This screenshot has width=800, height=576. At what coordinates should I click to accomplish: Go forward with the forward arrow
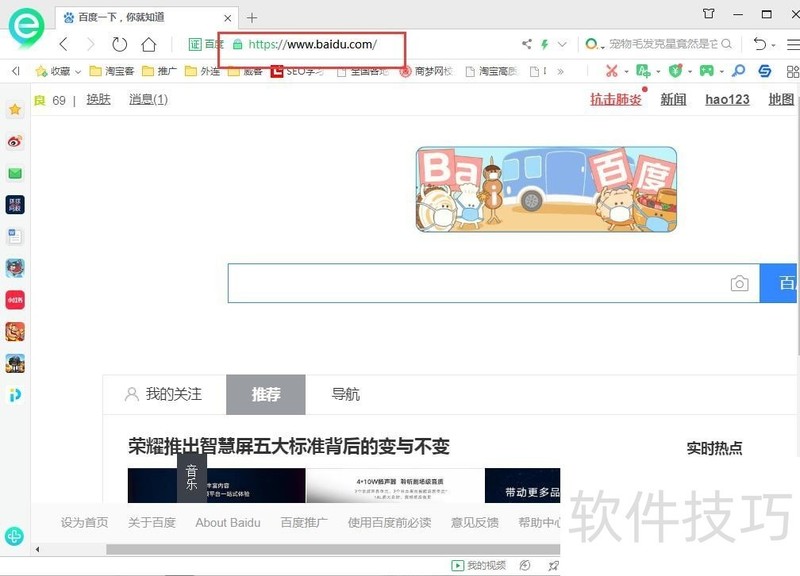(91, 44)
